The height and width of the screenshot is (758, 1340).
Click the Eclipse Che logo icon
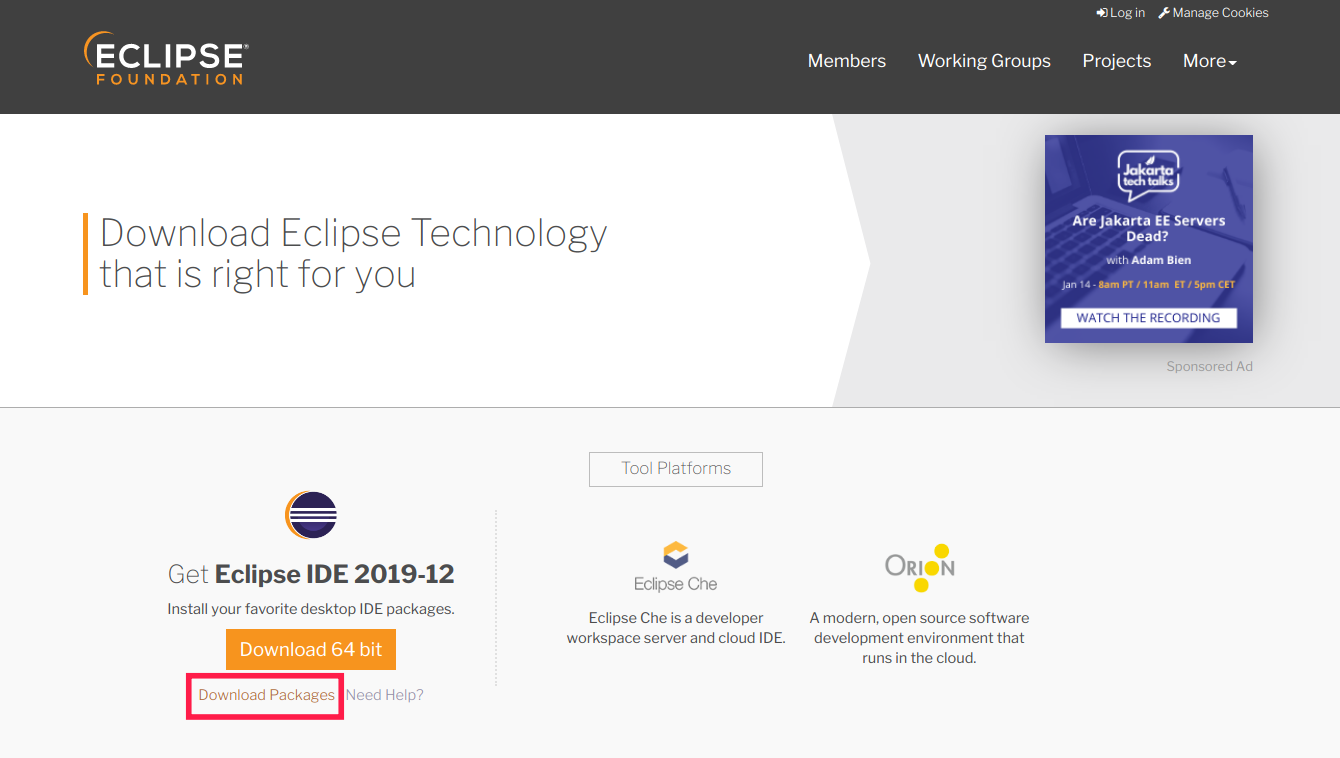(x=676, y=567)
